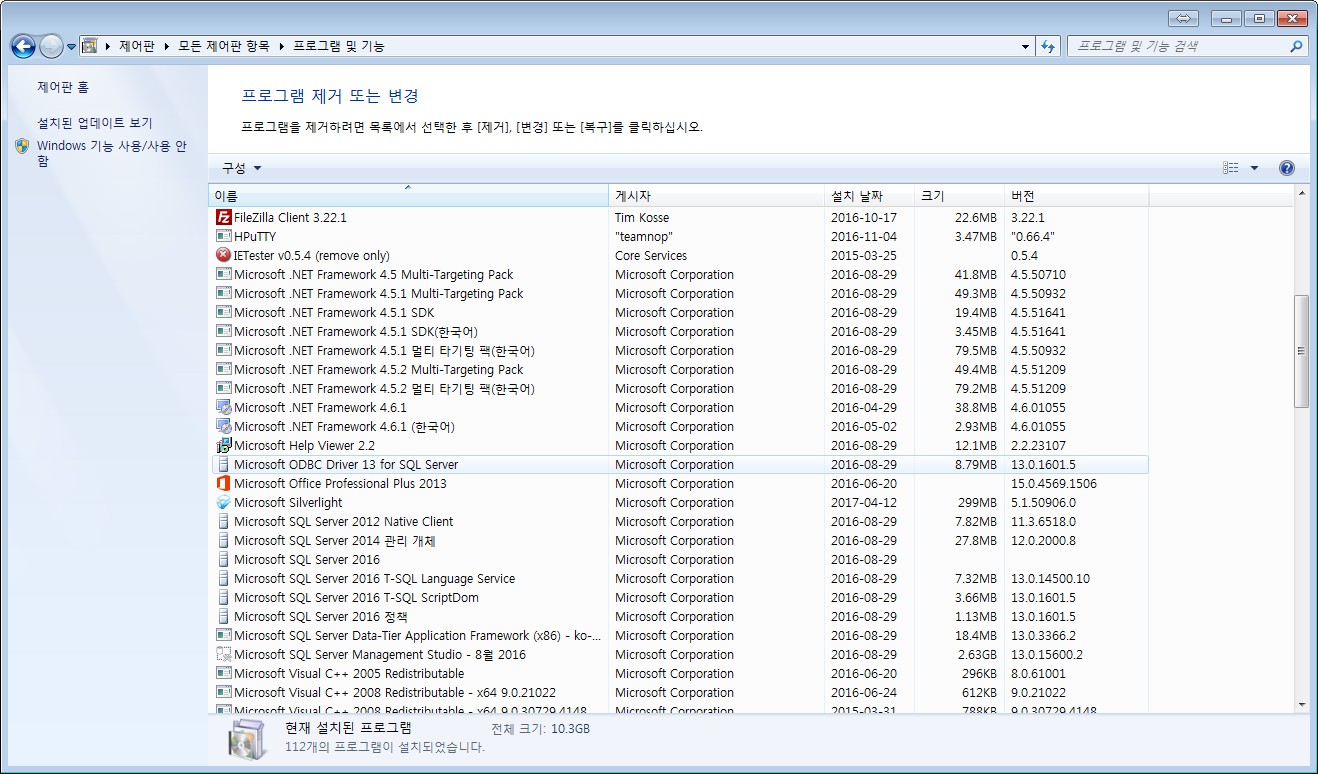Click the Microsoft Help Viewer 2.2 icon
This screenshot has height=774, width=1318.
pos(224,445)
